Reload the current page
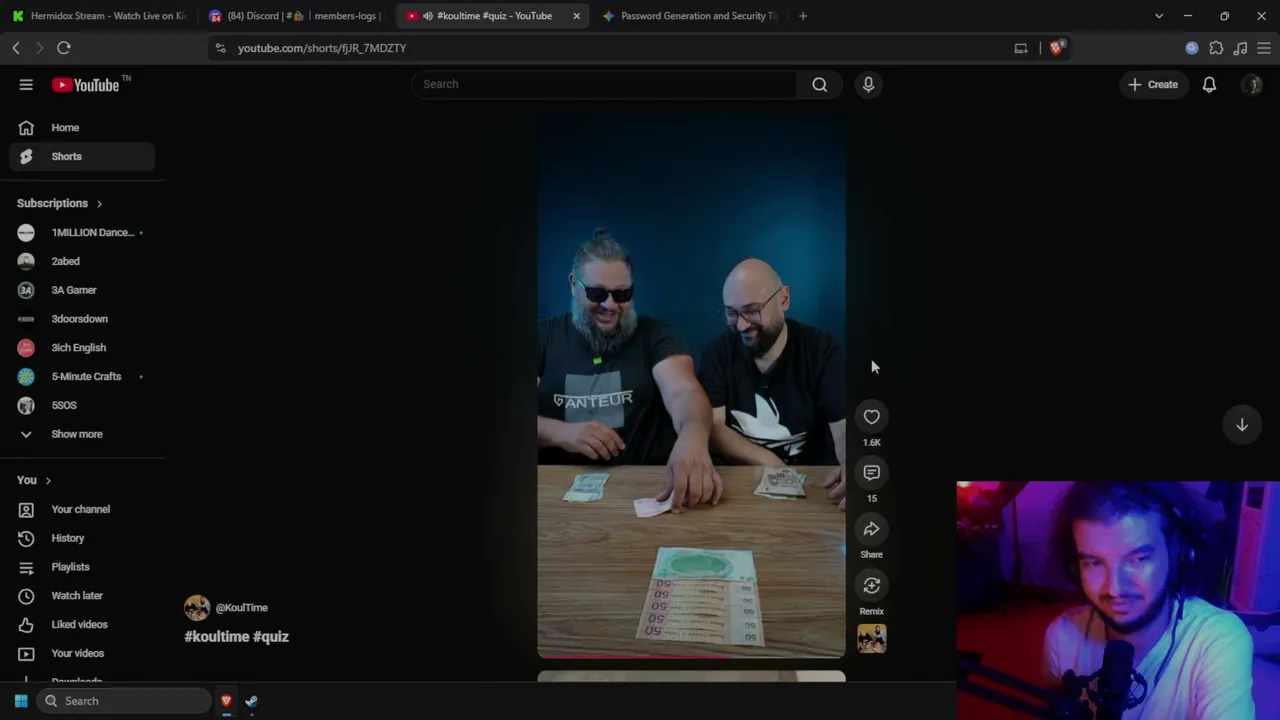Image resolution: width=1280 pixels, height=720 pixels. tap(64, 48)
